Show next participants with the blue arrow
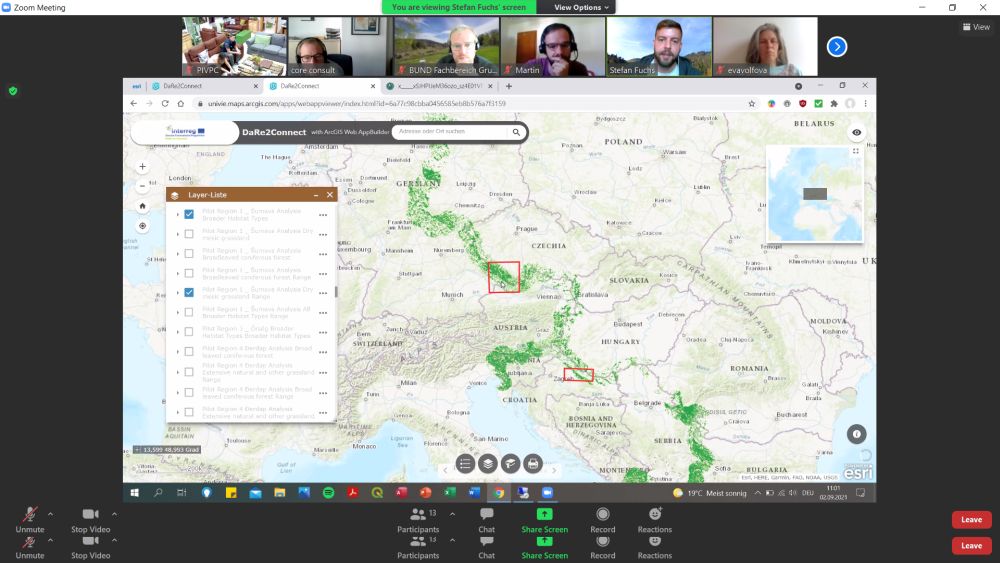 (x=837, y=47)
